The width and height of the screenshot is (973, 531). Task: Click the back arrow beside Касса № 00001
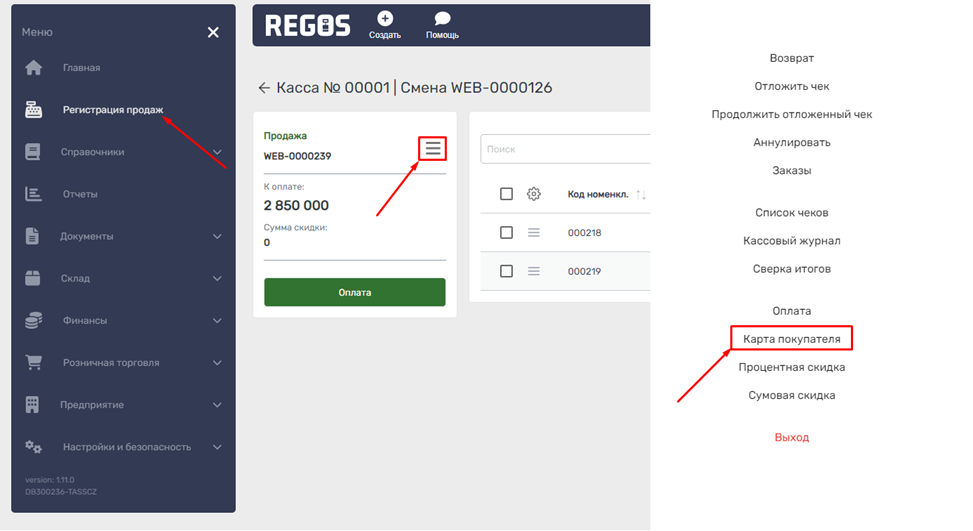pos(264,88)
